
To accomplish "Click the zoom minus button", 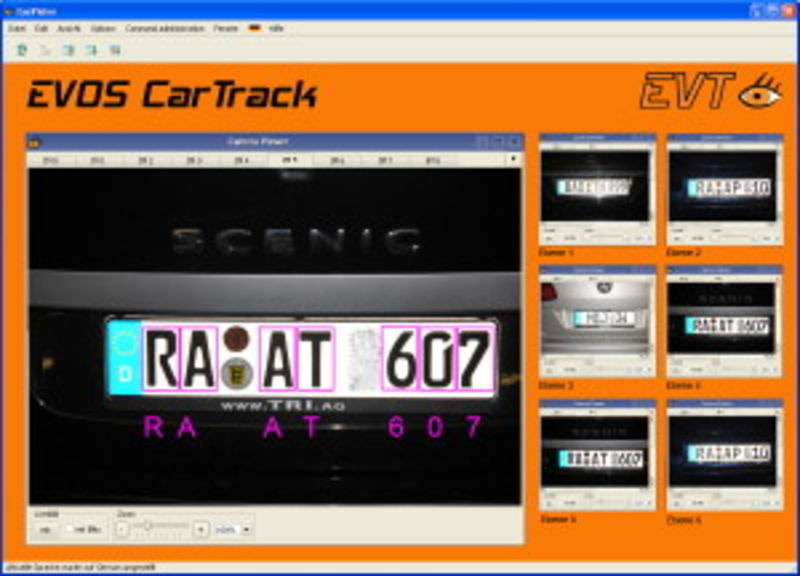I will (x=121, y=530).
